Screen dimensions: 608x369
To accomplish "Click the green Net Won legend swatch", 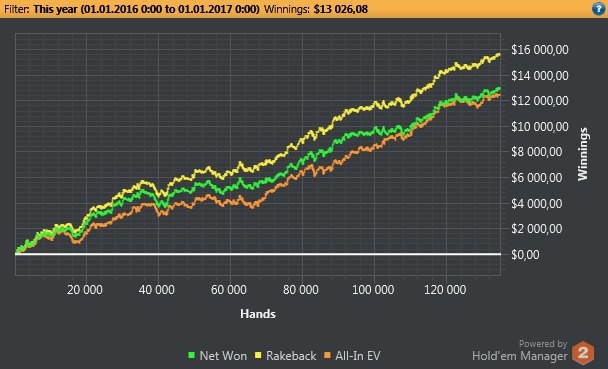I will (x=191, y=355).
